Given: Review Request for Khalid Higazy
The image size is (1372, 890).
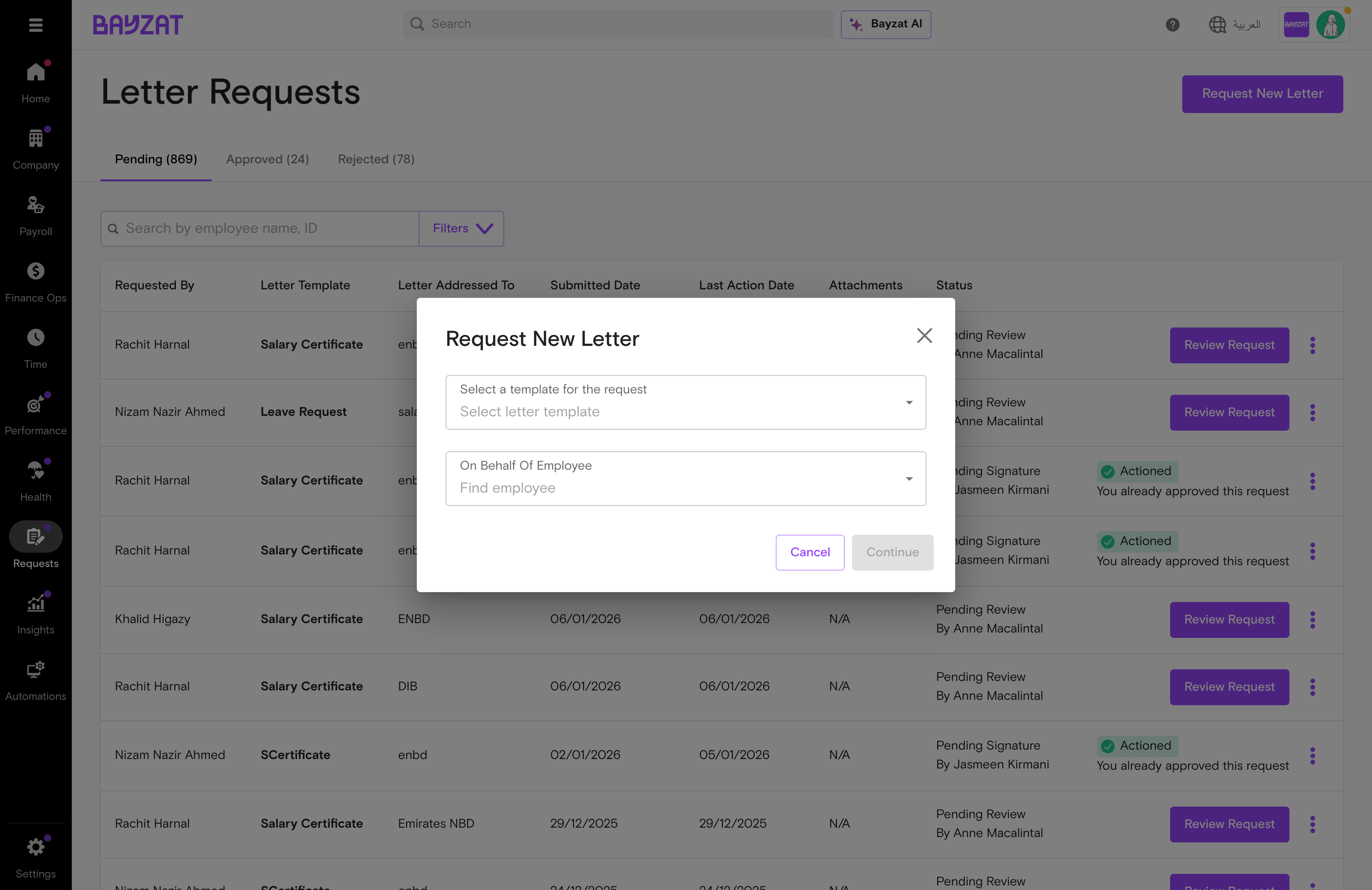Looking at the screenshot, I should click(1229, 620).
